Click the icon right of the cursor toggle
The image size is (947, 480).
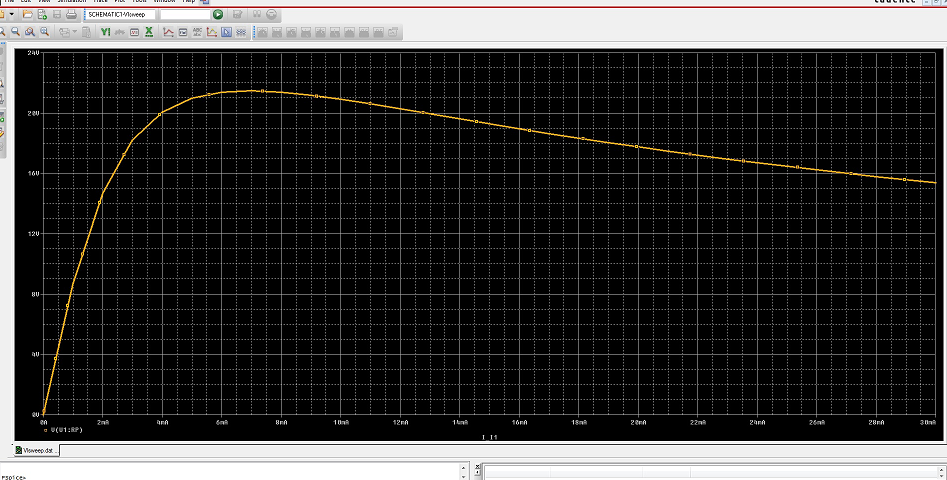(241, 32)
